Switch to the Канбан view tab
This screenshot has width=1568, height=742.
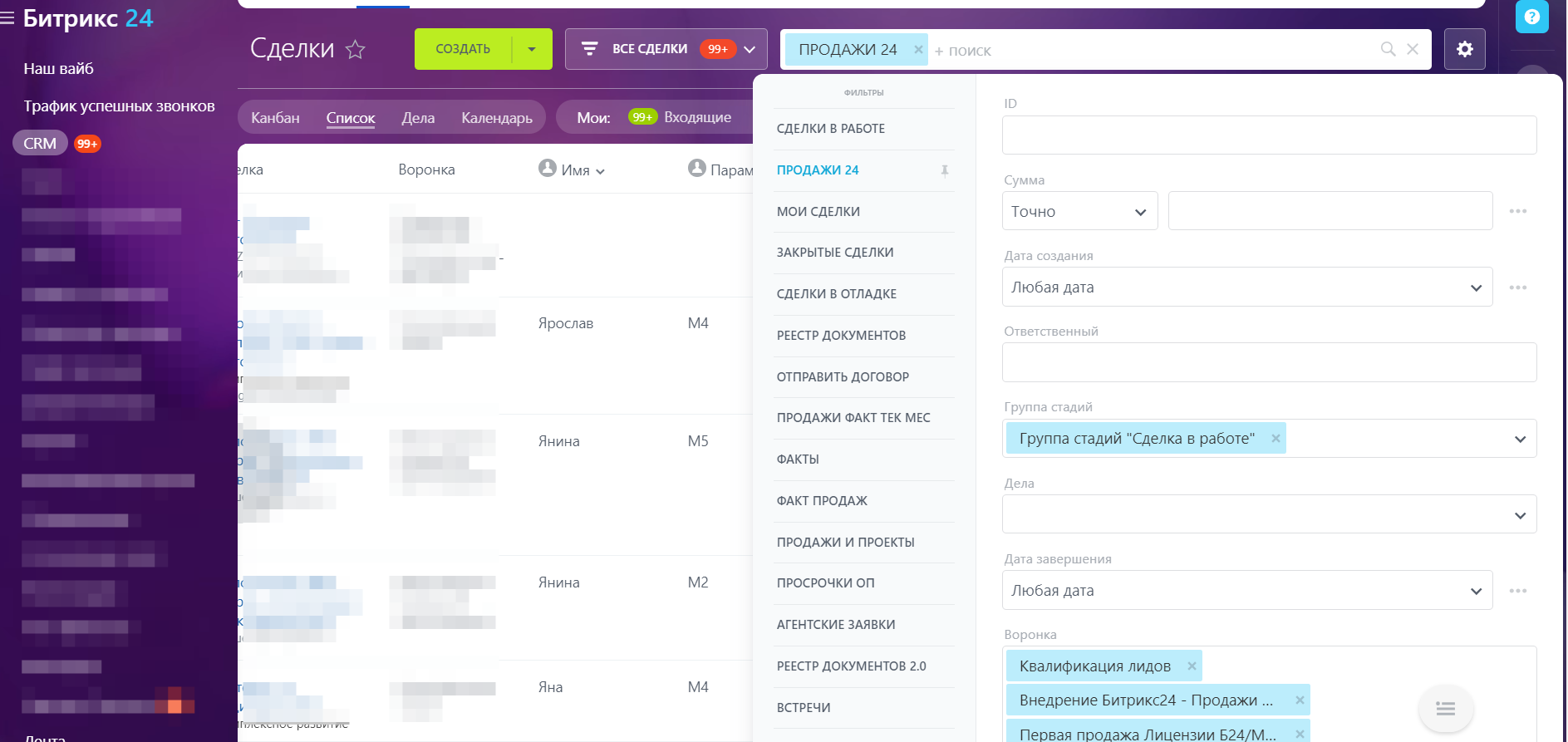point(275,118)
